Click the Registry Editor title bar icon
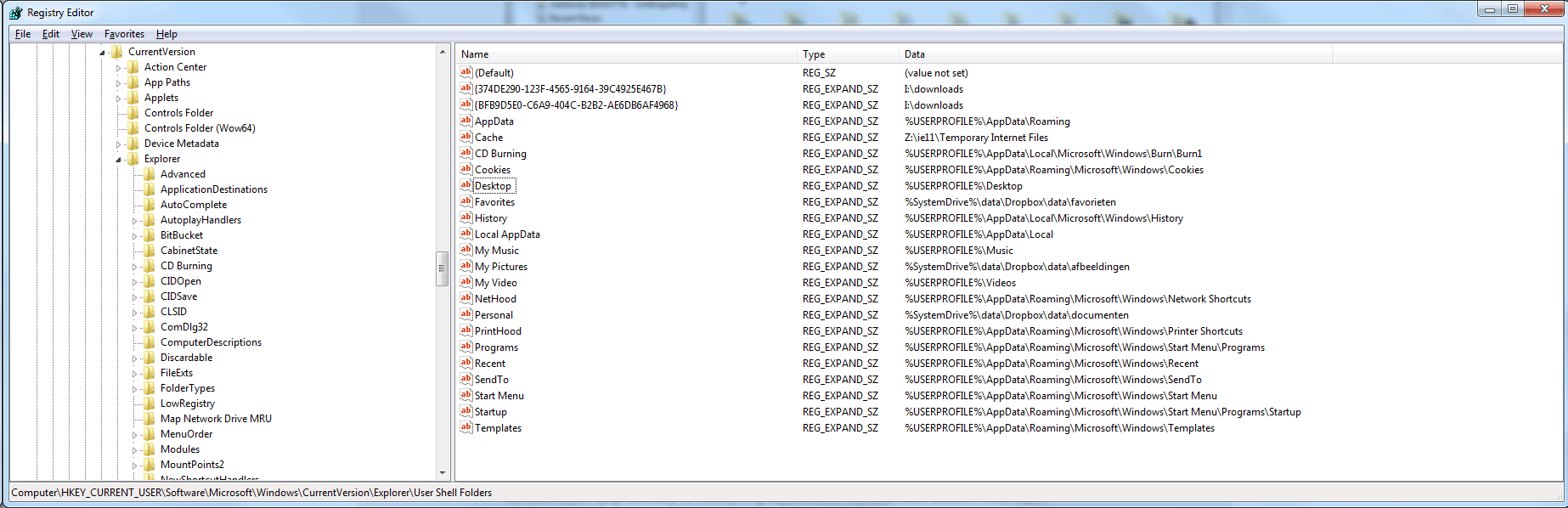The image size is (1568, 508). click(x=15, y=13)
